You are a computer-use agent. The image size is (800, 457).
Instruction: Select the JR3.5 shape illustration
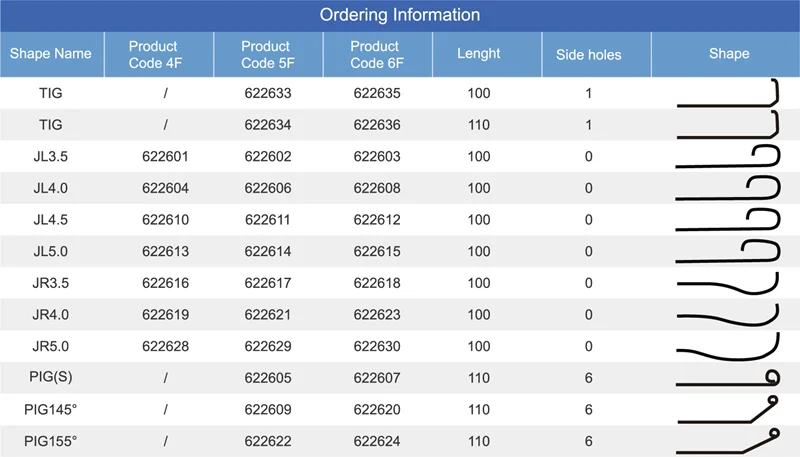(x=728, y=283)
